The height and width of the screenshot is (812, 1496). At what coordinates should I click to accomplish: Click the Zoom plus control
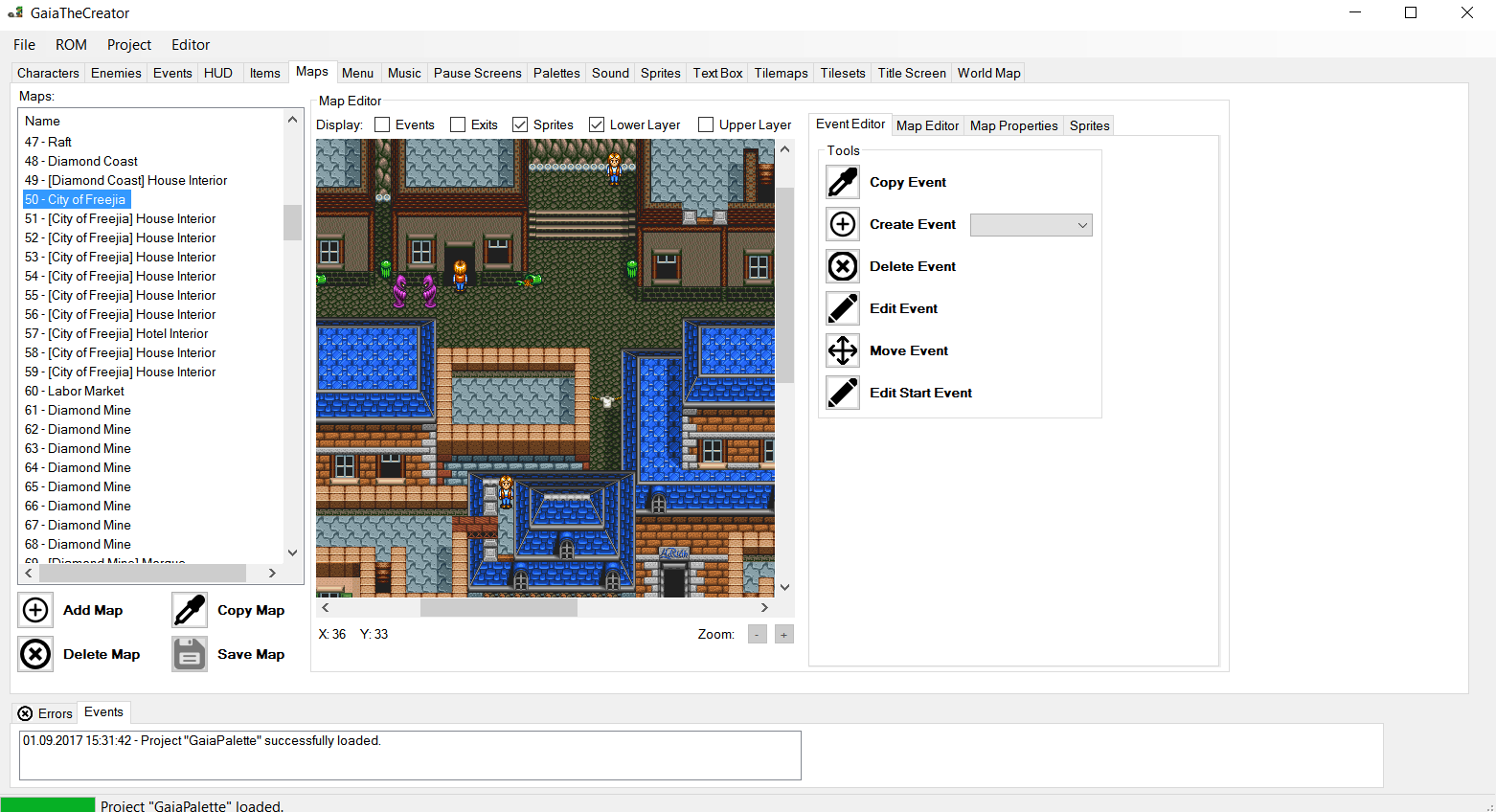pyautogui.click(x=783, y=633)
